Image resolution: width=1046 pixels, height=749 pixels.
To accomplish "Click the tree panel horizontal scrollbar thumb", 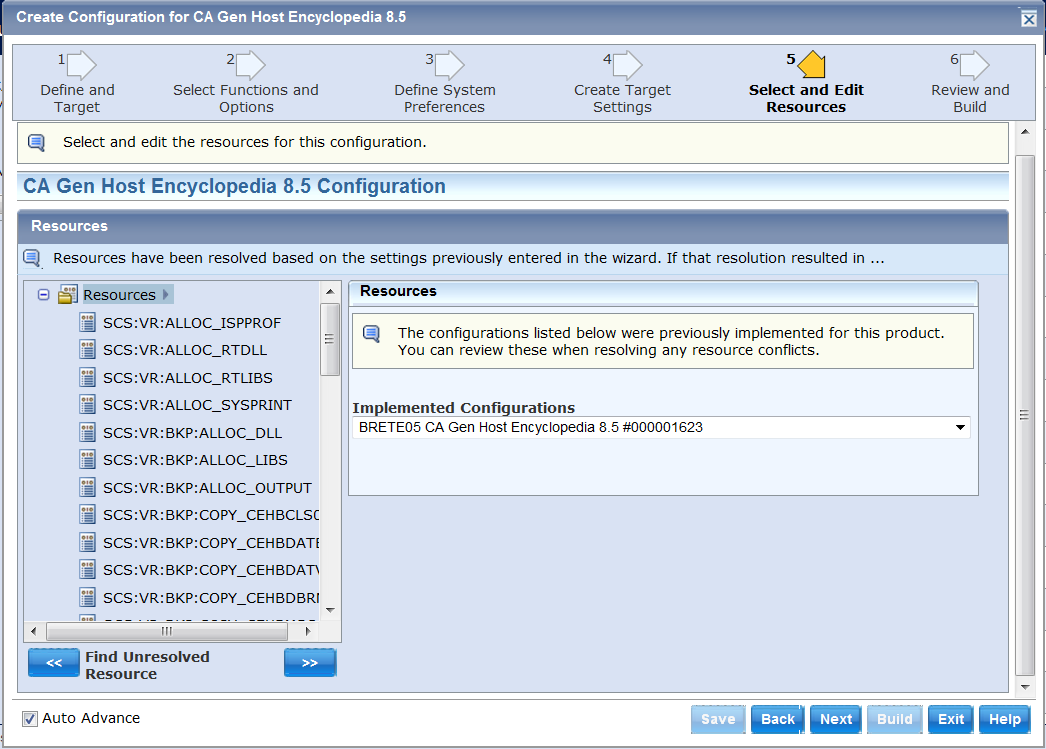I will point(167,631).
